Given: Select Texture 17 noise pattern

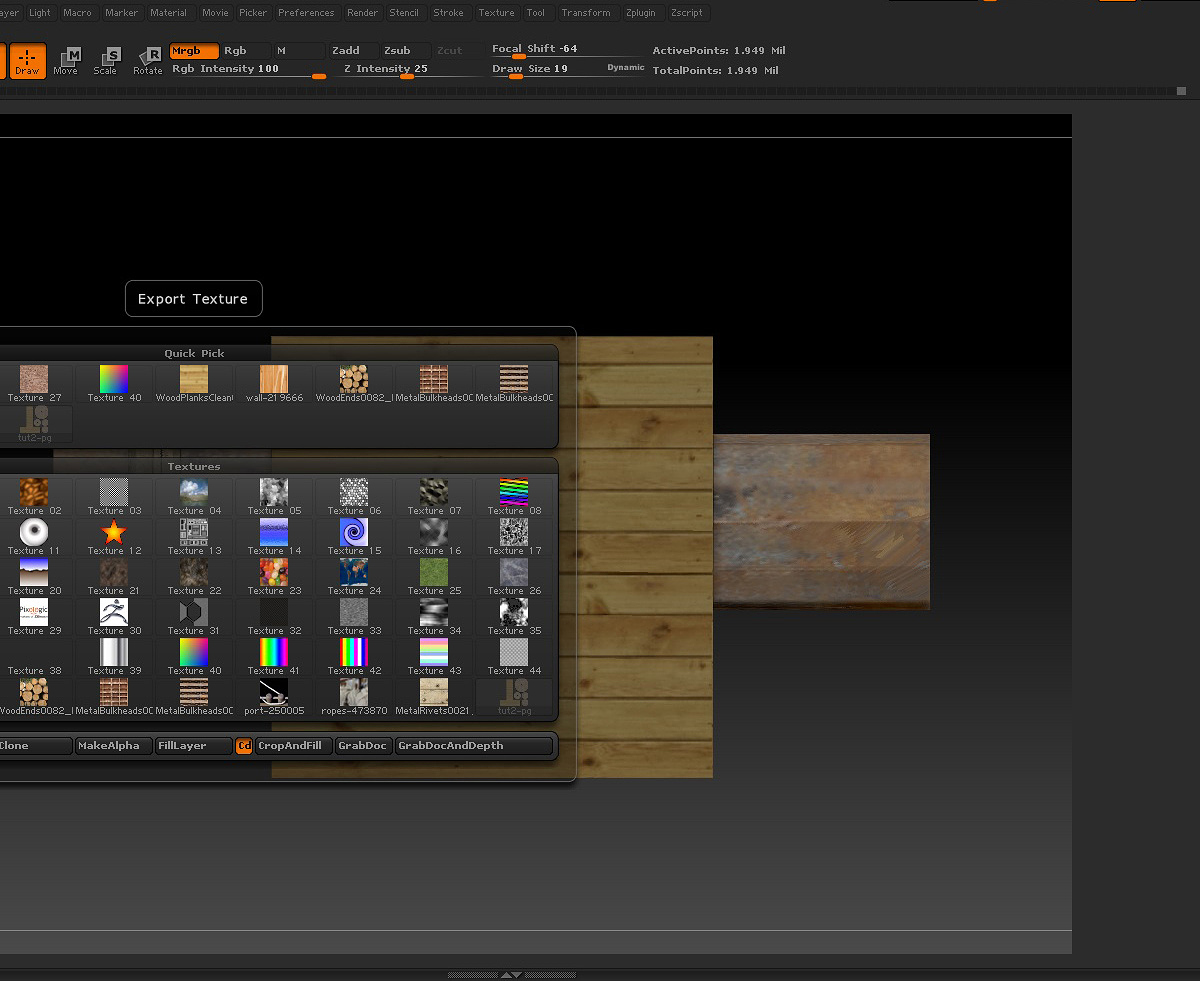Looking at the screenshot, I should tap(514, 537).
